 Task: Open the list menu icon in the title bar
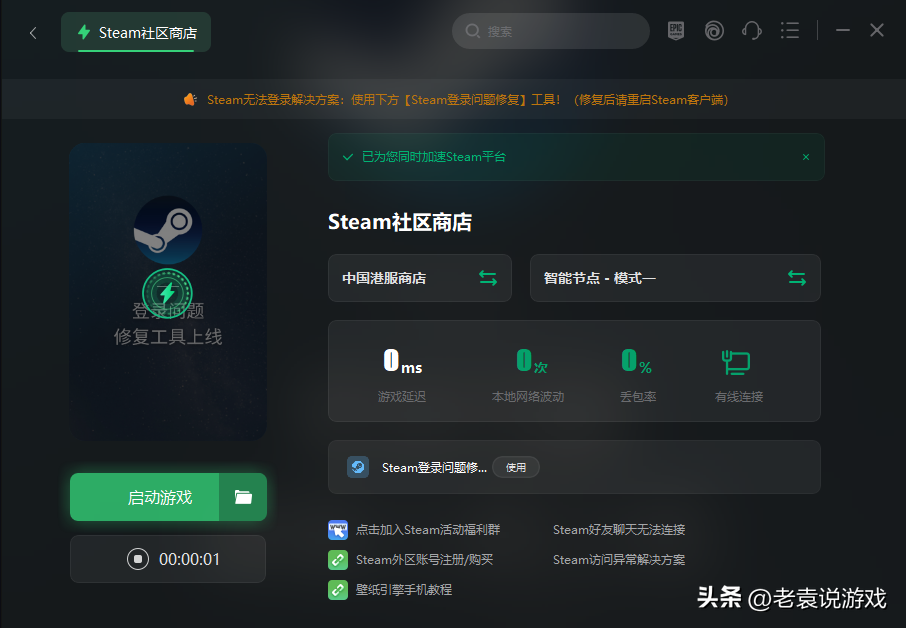(790, 30)
